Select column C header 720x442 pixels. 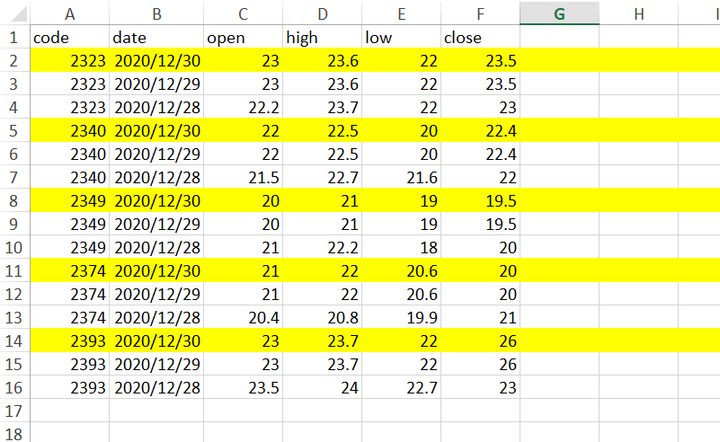click(x=243, y=14)
